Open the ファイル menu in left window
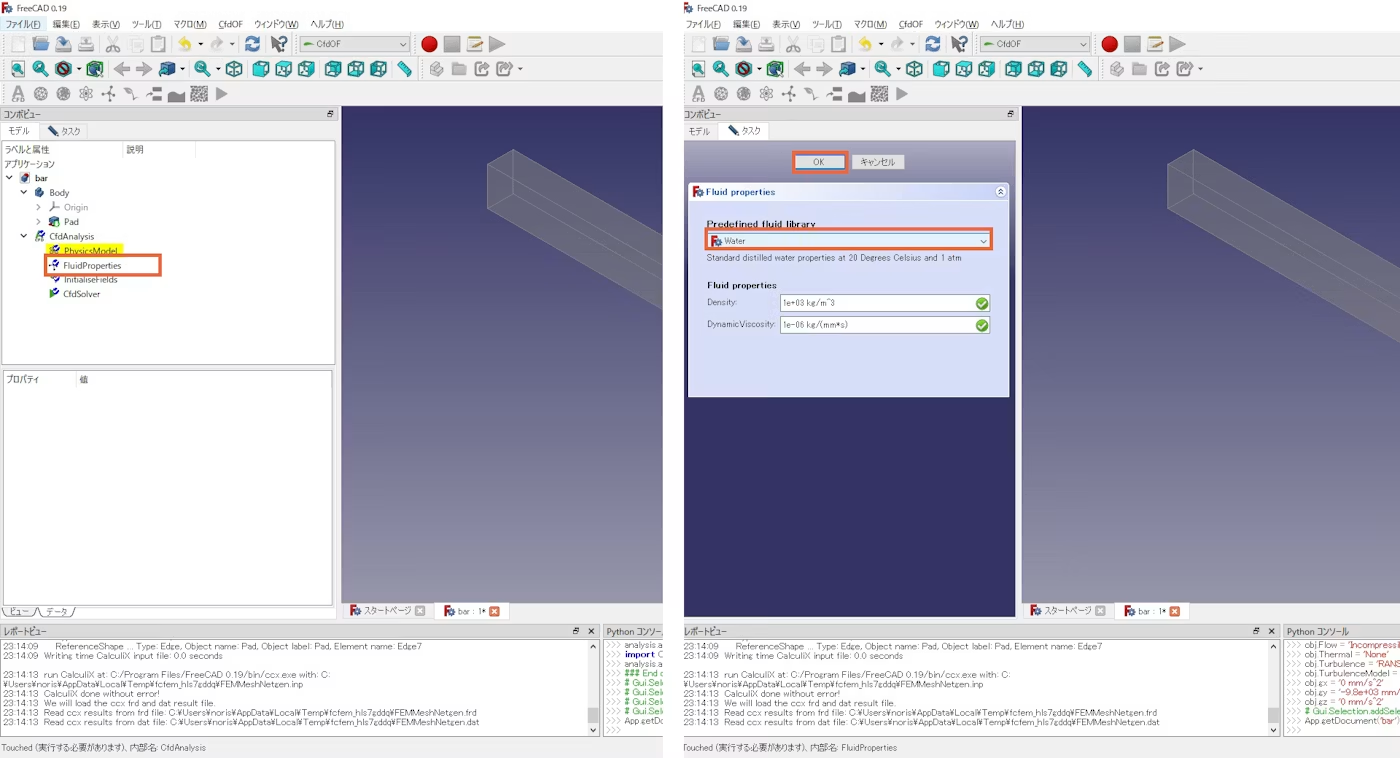 (23, 24)
